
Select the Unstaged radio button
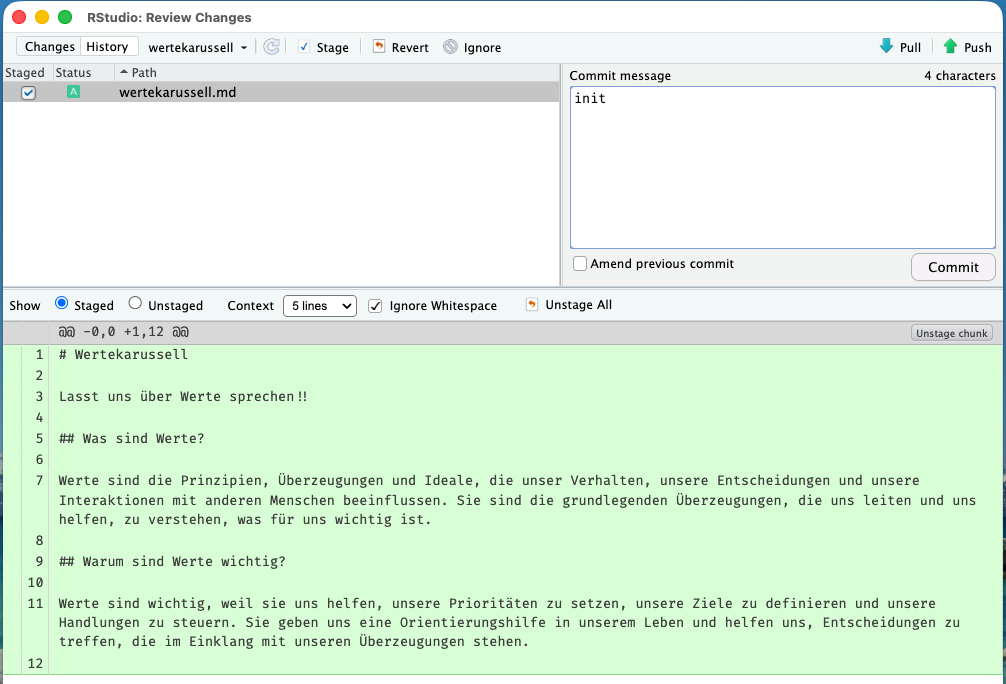(x=136, y=305)
